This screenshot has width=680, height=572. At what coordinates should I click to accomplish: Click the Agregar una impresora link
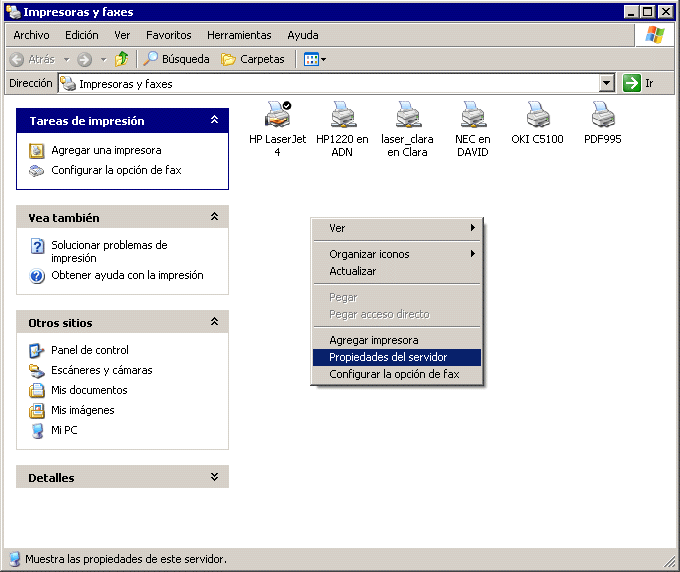click(x=106, y=150)
